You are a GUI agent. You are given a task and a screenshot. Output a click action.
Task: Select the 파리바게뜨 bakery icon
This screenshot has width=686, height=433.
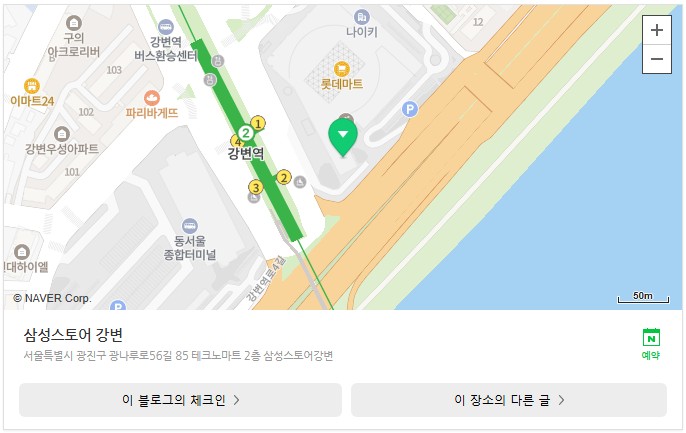click(151, 98)
